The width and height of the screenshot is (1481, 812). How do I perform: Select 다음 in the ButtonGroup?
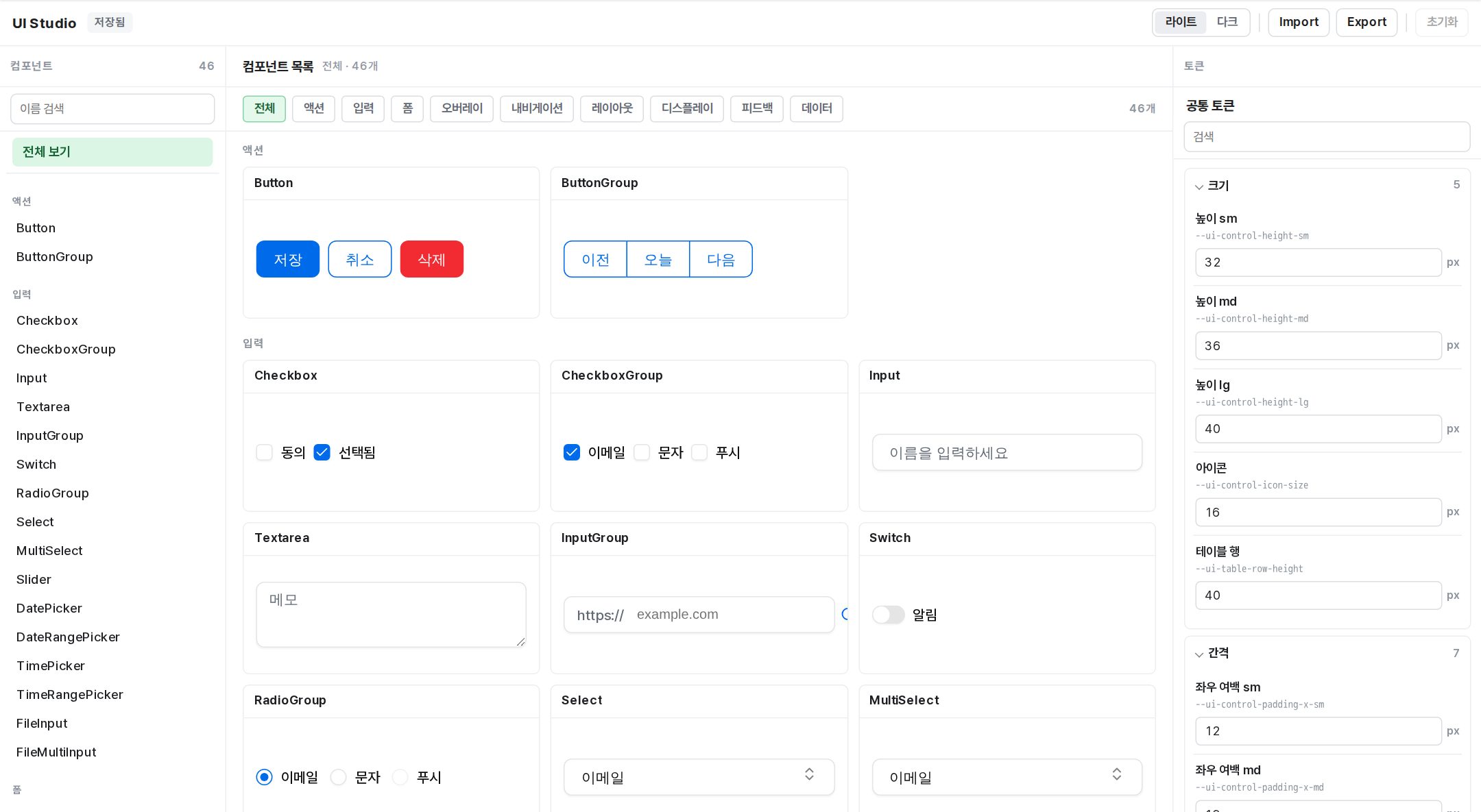(x=721, y=259)
